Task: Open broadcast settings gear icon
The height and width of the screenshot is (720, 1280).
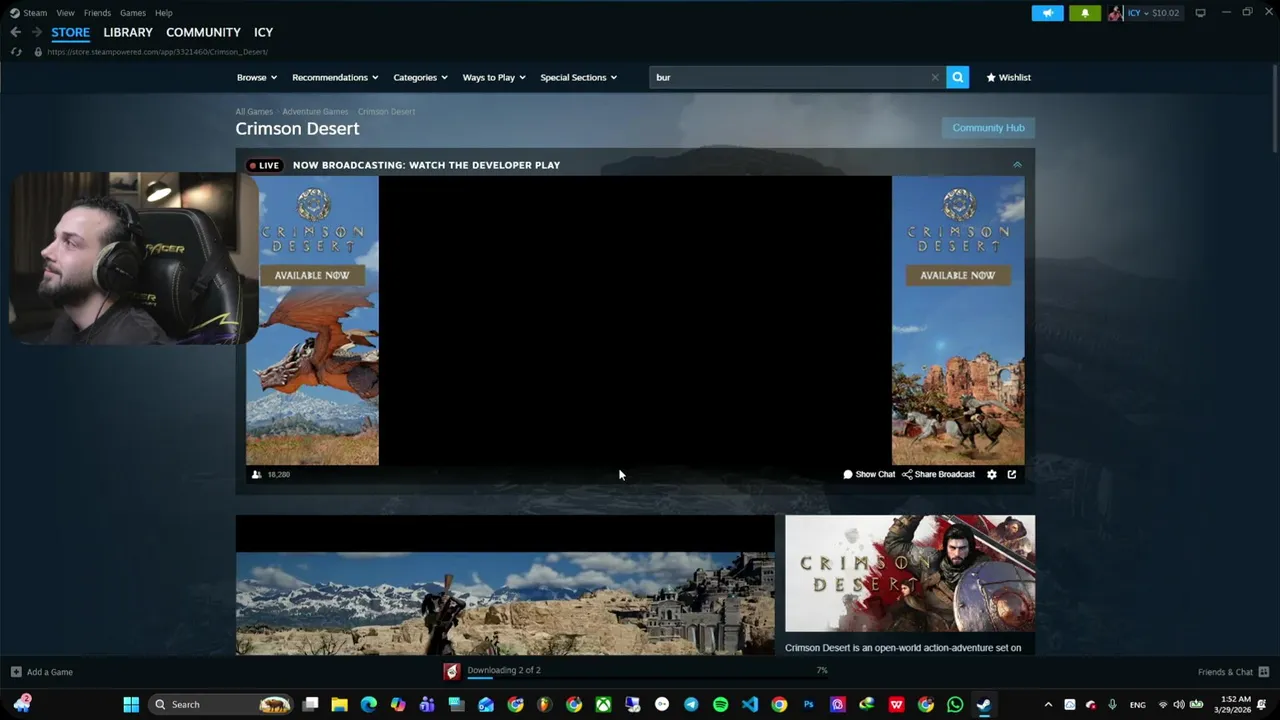Action: click(x=991, y=474)
